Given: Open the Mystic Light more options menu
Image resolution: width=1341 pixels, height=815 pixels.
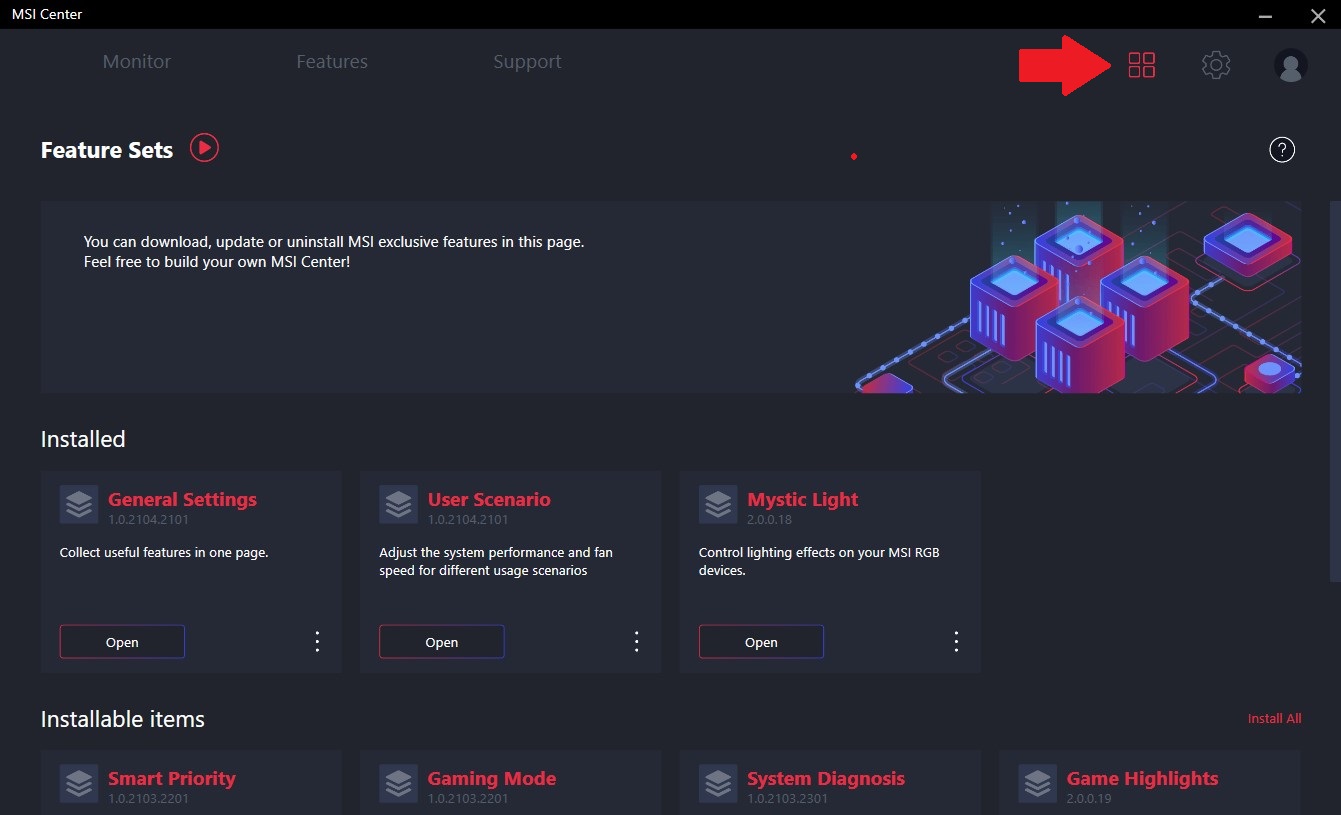Looking at the screenshot, I should click(956, 642).
